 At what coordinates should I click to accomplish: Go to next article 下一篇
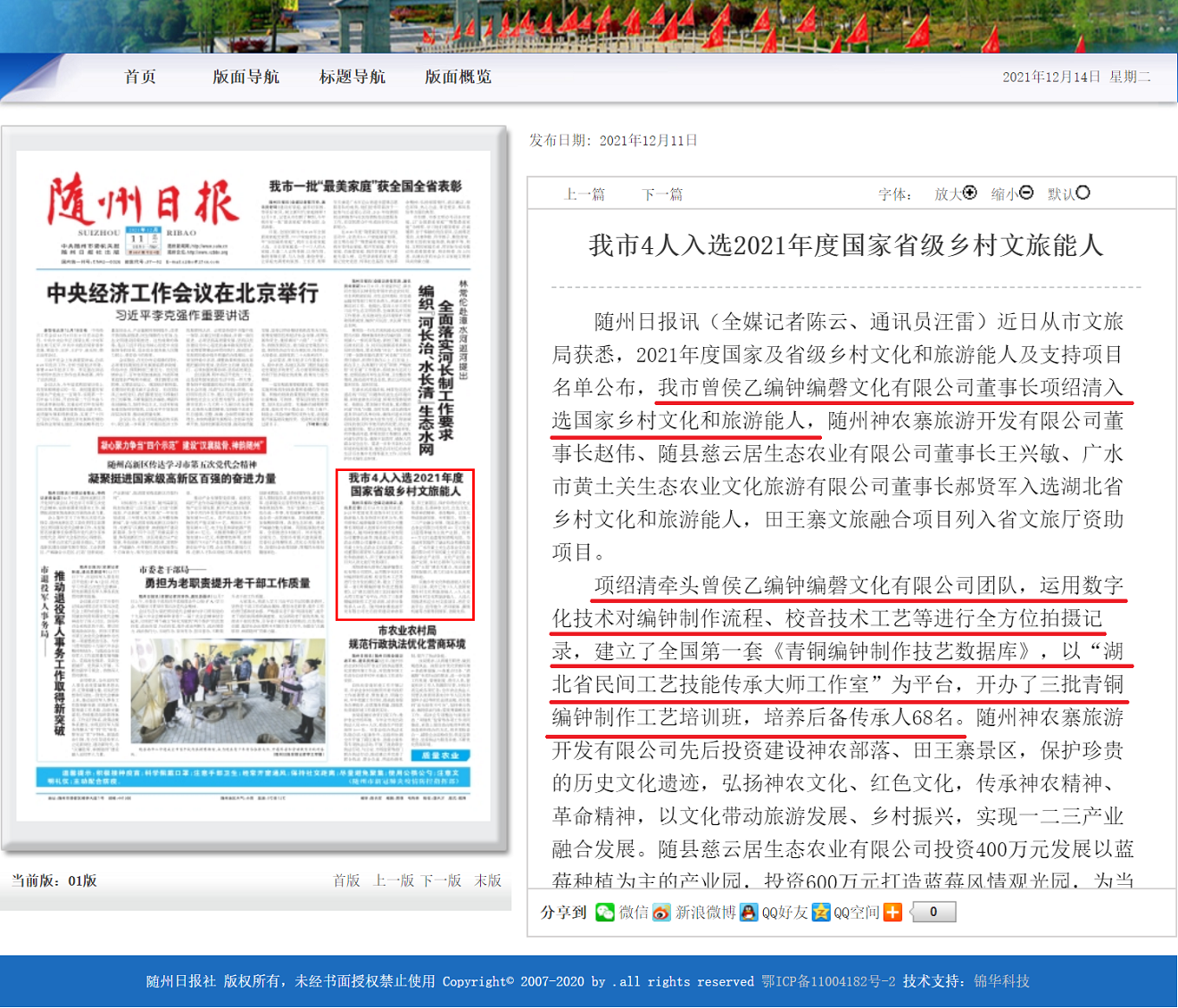[x=663, y=194]
